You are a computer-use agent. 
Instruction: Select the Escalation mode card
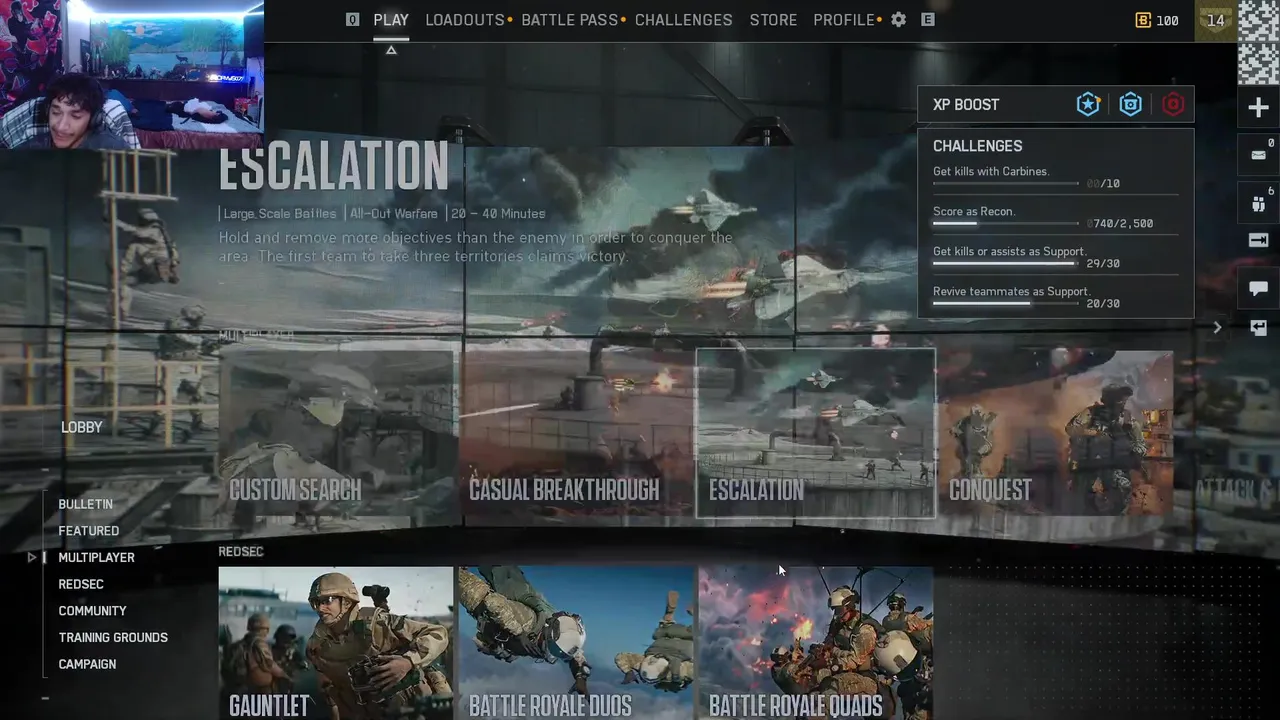pos(816,433)
